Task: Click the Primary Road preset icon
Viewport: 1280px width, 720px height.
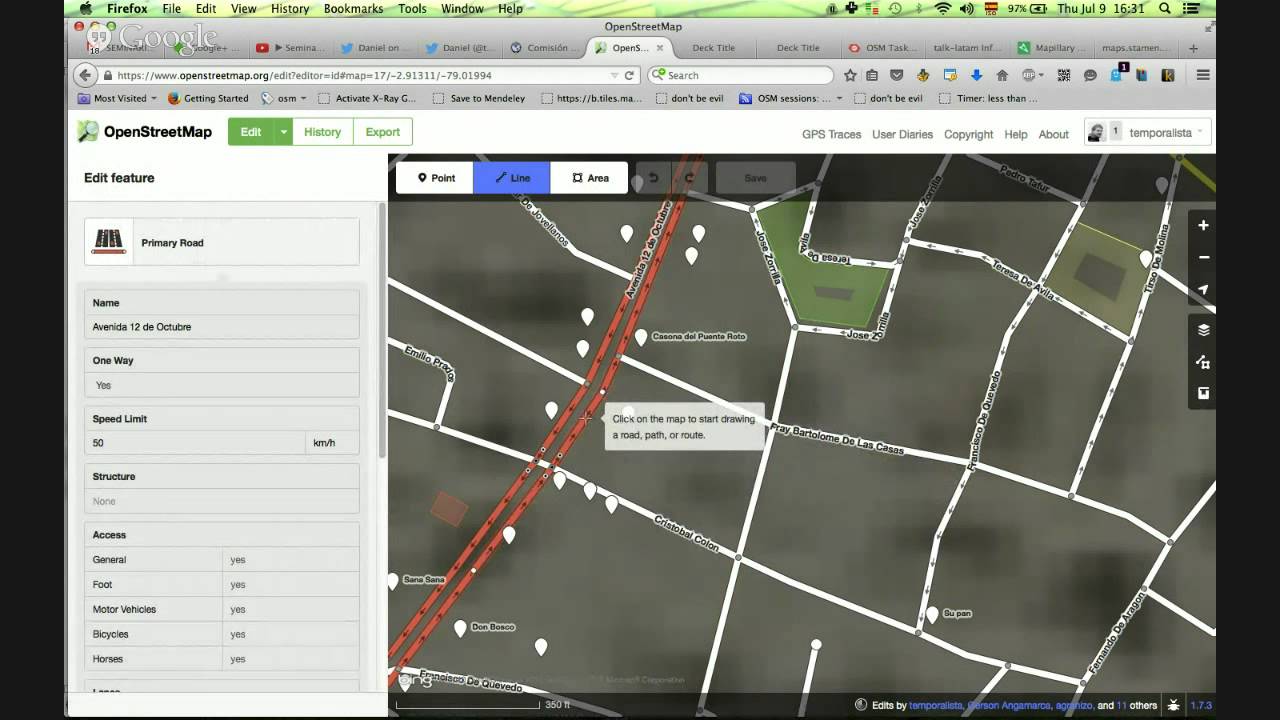Action: pos(109,242)
